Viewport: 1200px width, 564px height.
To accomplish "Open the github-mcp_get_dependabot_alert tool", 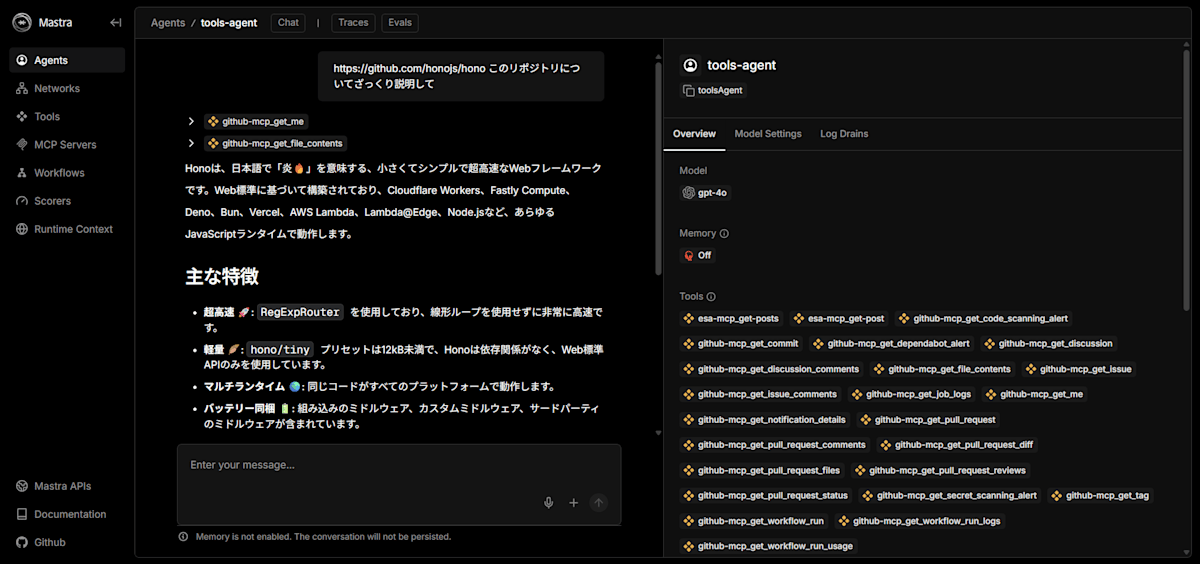I will 892,343.
